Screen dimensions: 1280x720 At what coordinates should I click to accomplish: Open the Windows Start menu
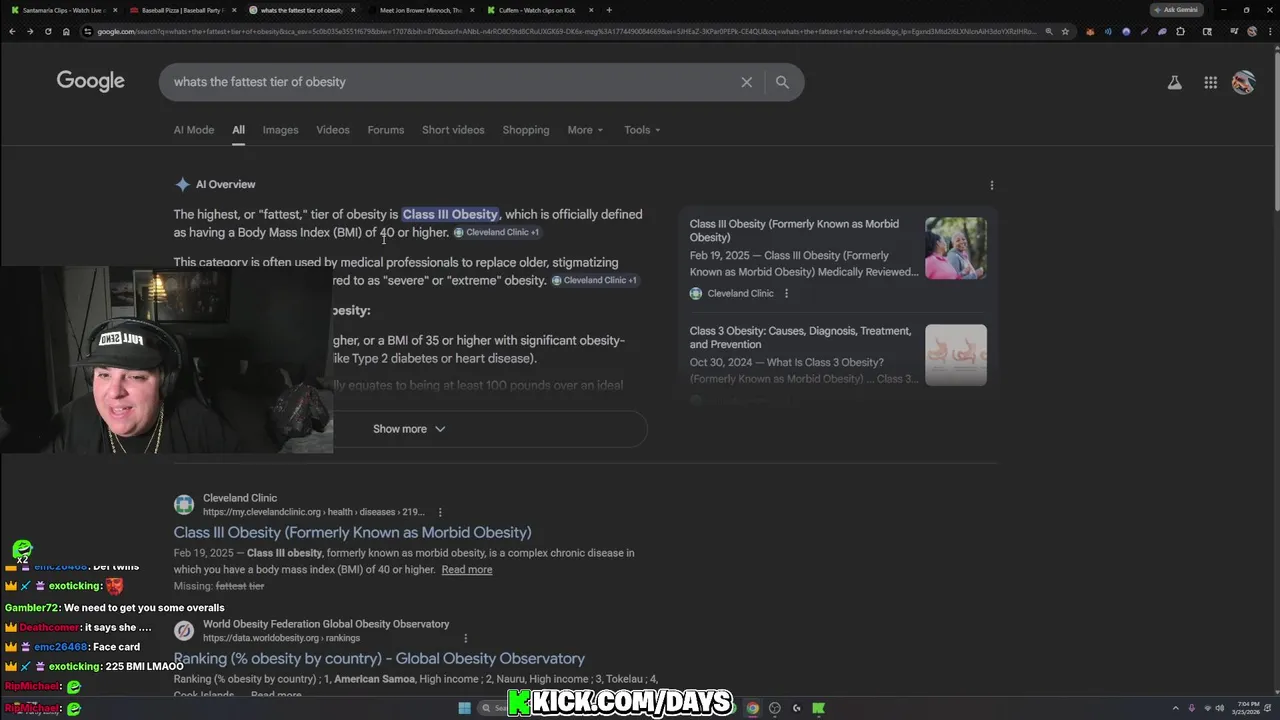tap(464, 708)
